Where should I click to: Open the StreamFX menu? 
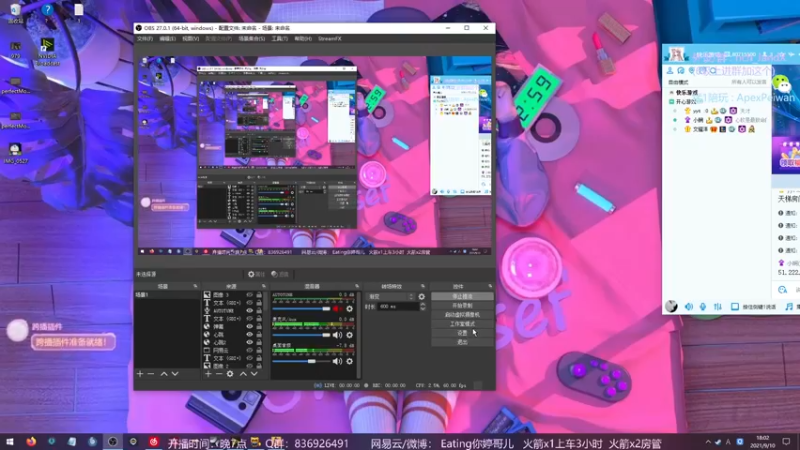click(330, 39)
